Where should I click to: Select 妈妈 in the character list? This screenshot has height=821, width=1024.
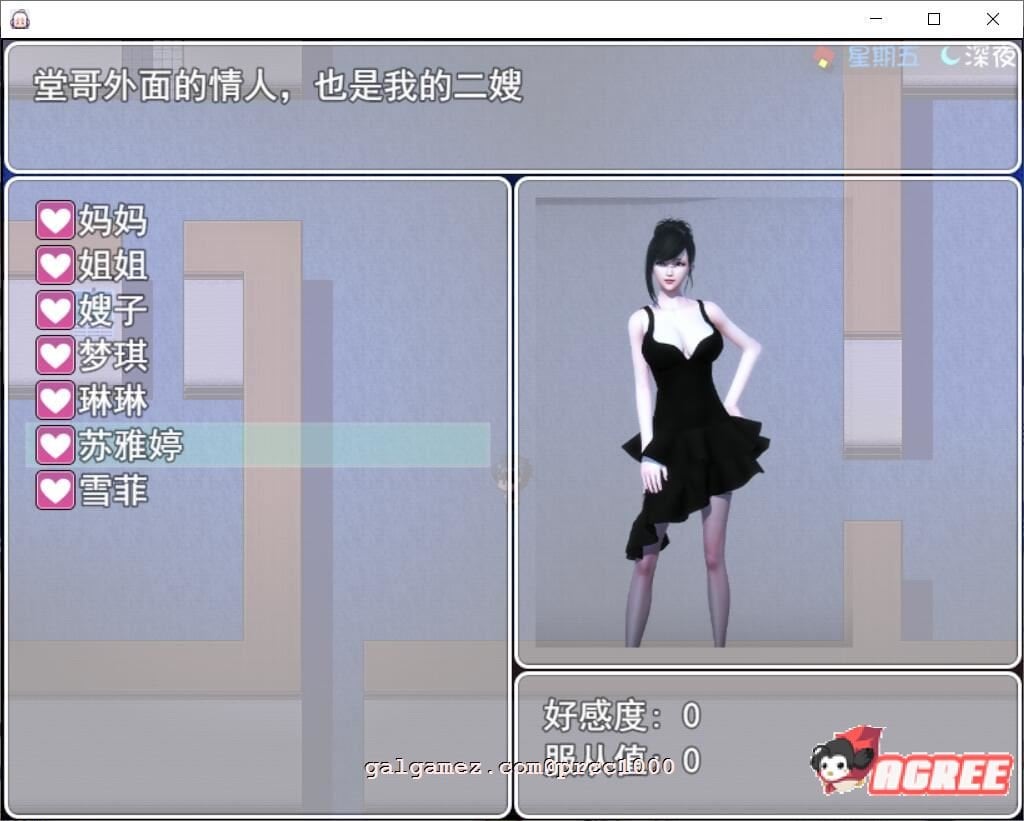click(x=114, y=219)
